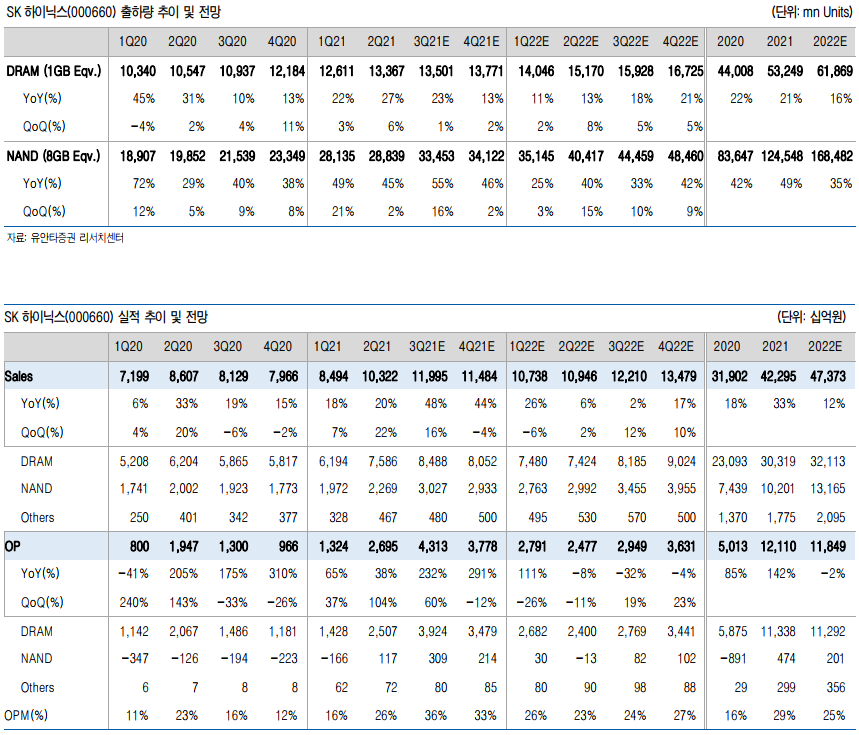The height and width of the screenshot is (735, 859).
Task: Click DRAM shipment value 12,184
Action: pos(287,71)
